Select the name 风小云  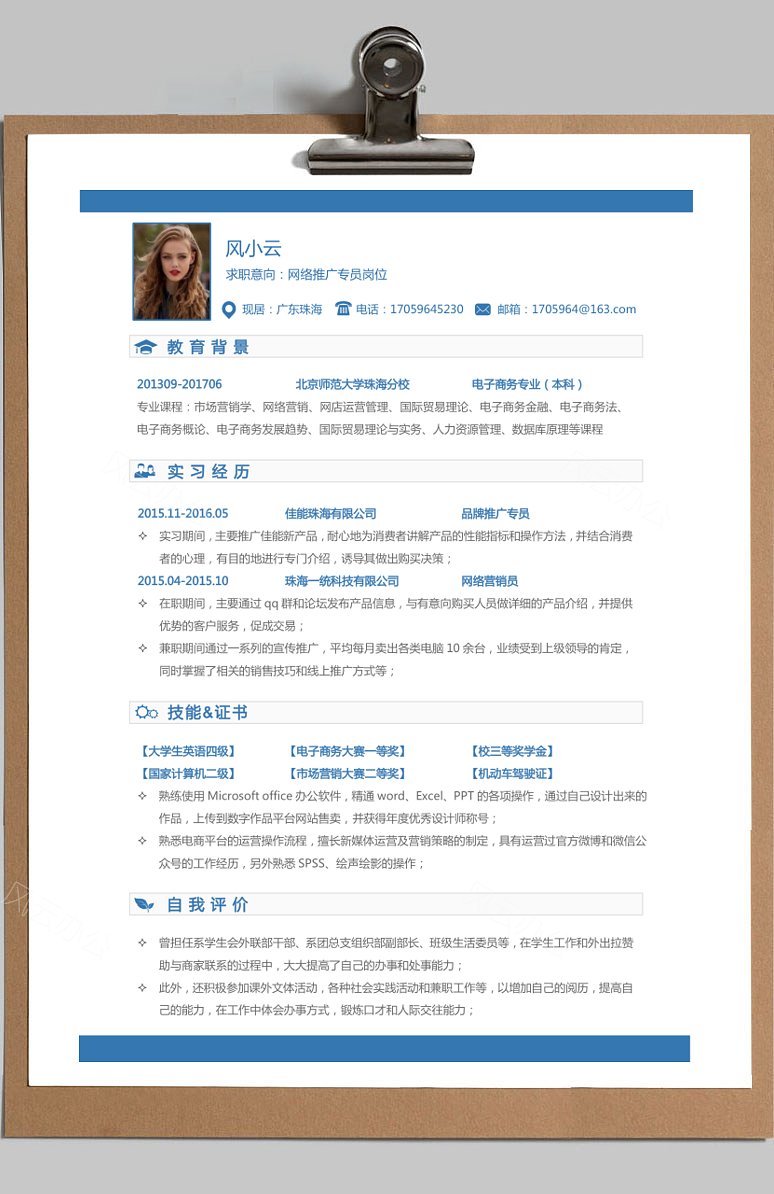254,248
